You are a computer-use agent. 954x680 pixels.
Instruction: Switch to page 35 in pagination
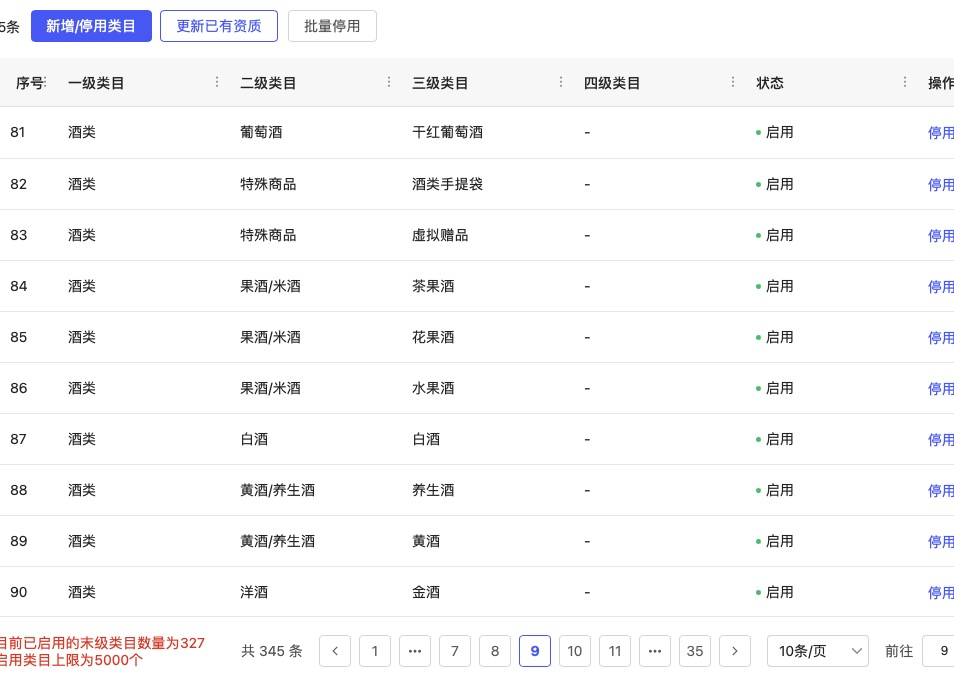[x=695, y=651]
